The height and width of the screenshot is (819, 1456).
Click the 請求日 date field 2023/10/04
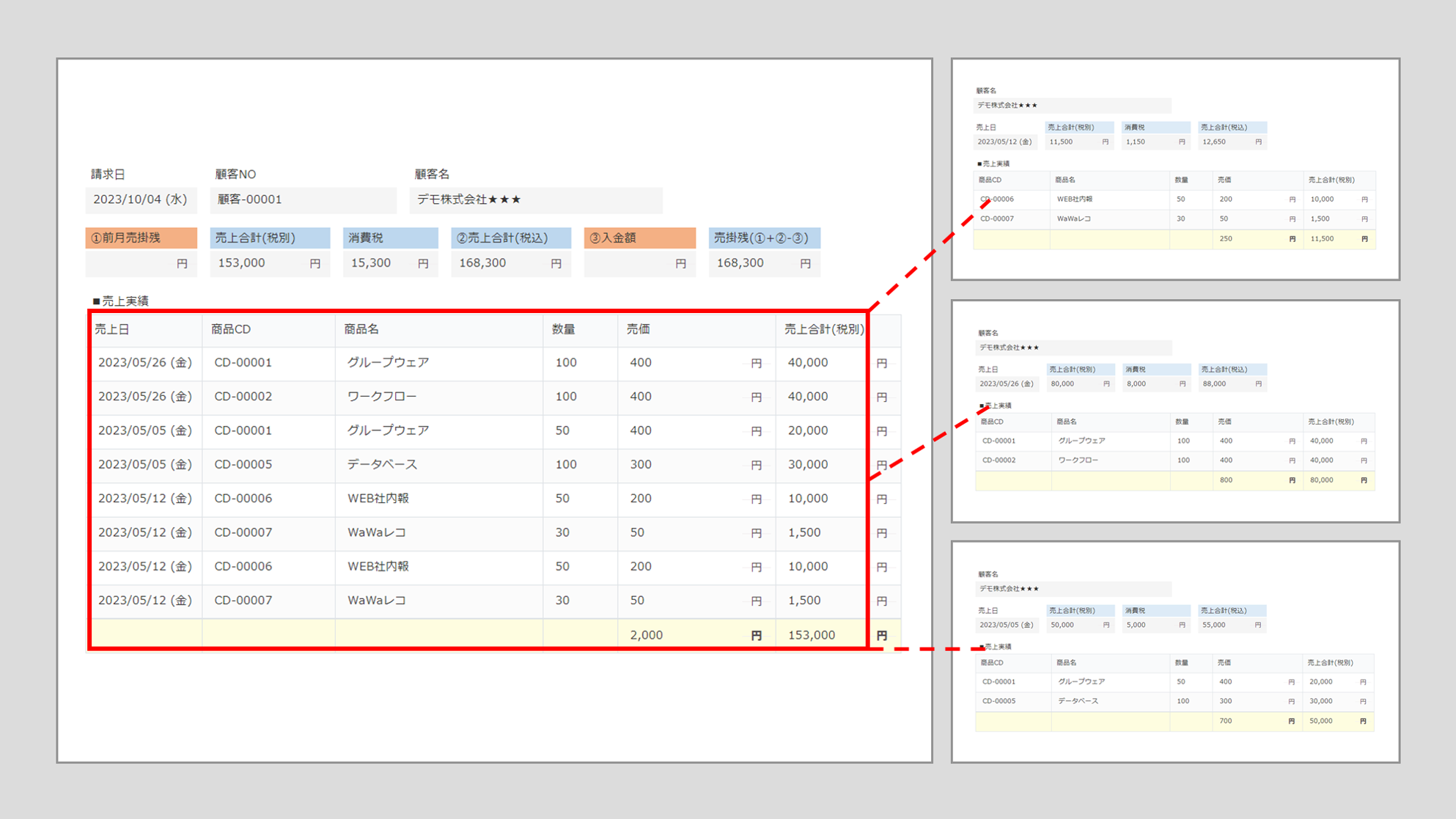140,199
